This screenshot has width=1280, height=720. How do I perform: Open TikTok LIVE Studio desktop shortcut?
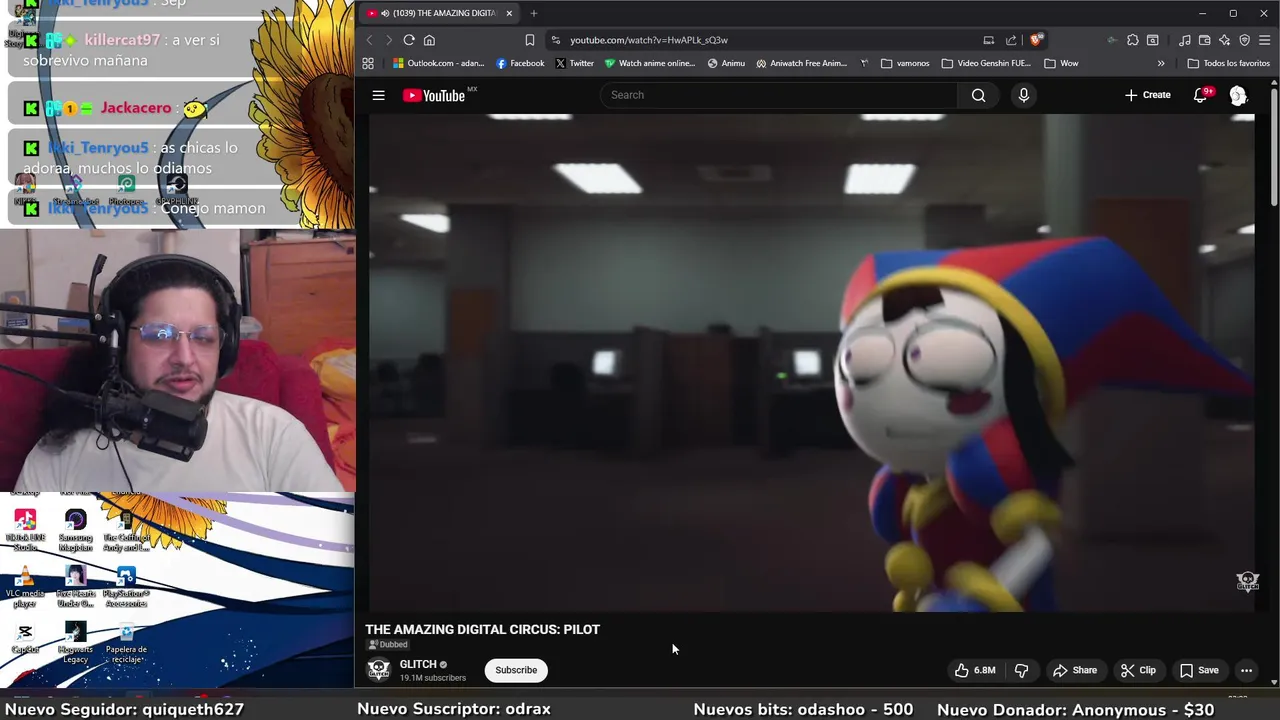[x=25, y=530]
